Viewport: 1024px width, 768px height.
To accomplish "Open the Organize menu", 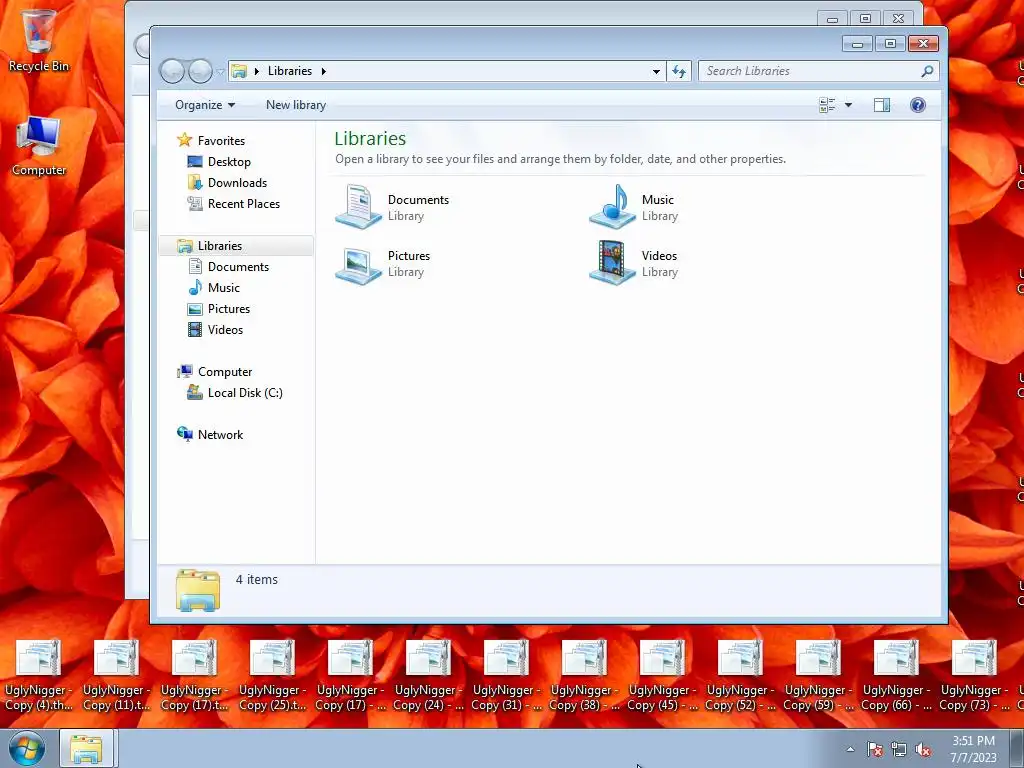I will coord(204,105).
